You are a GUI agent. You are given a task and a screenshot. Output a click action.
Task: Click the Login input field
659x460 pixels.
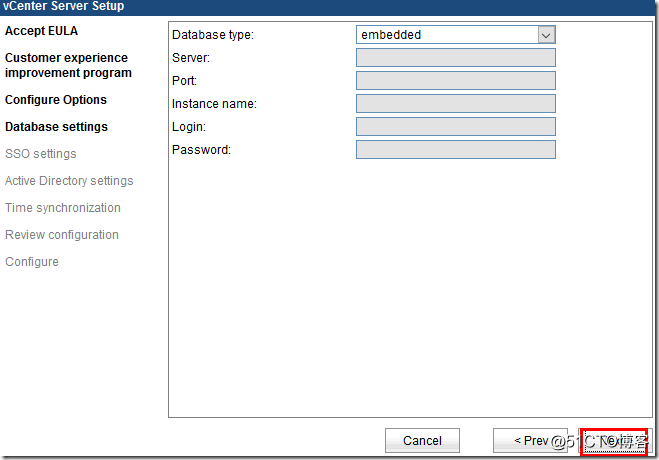pyautogui.click(x=456, y=126)
